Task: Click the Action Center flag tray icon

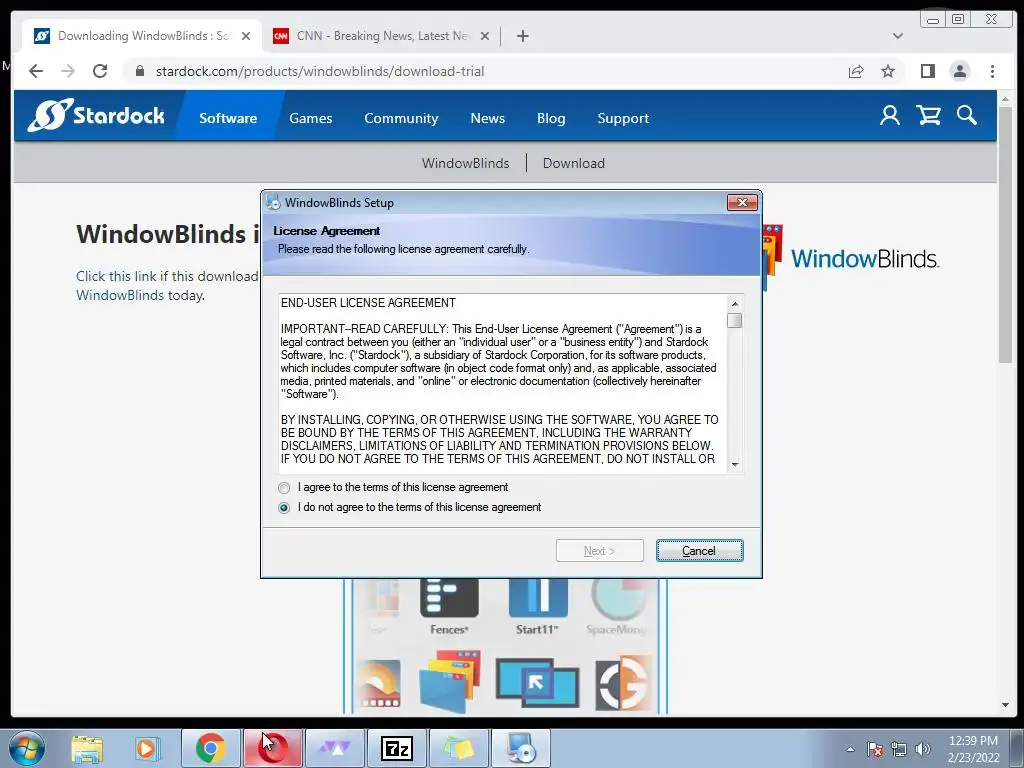Action: (x=875, y=749)
